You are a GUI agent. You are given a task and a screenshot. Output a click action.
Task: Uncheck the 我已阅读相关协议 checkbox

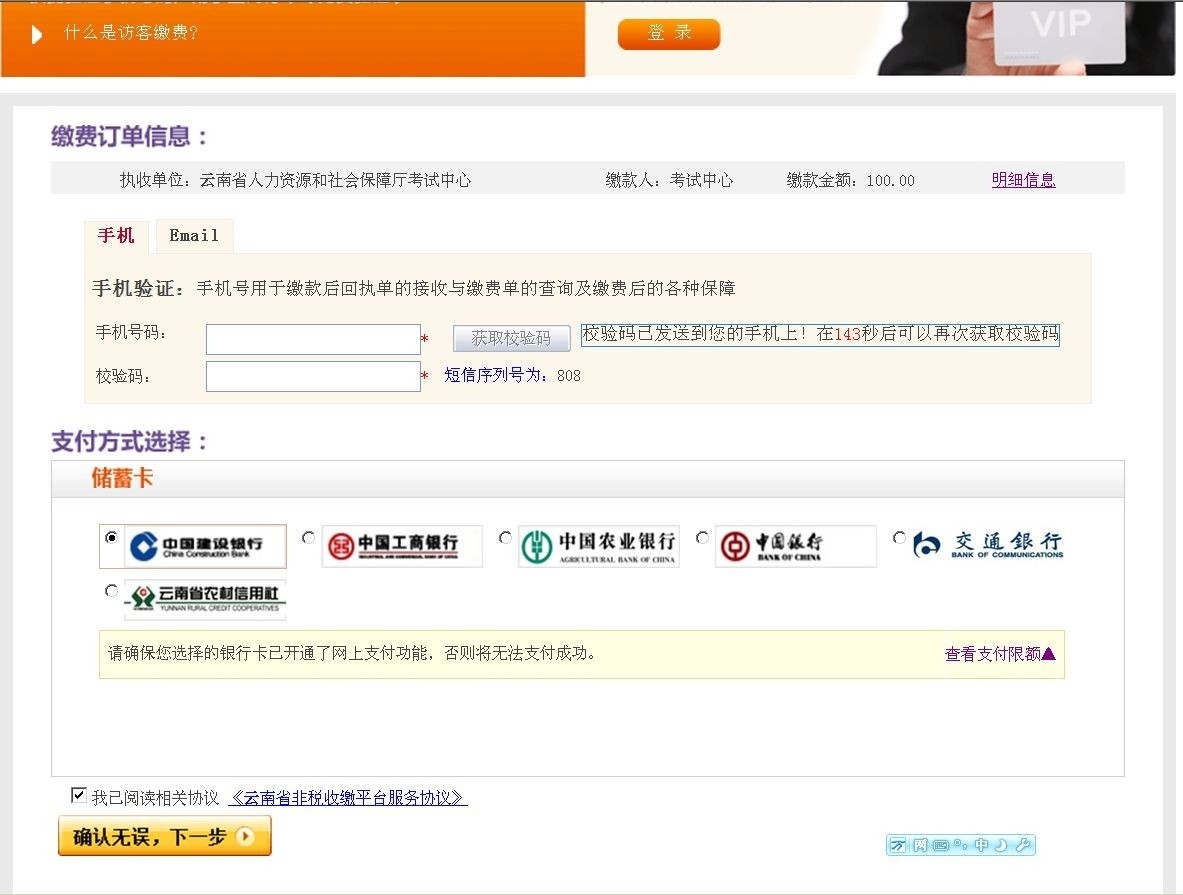pos(78,795)
